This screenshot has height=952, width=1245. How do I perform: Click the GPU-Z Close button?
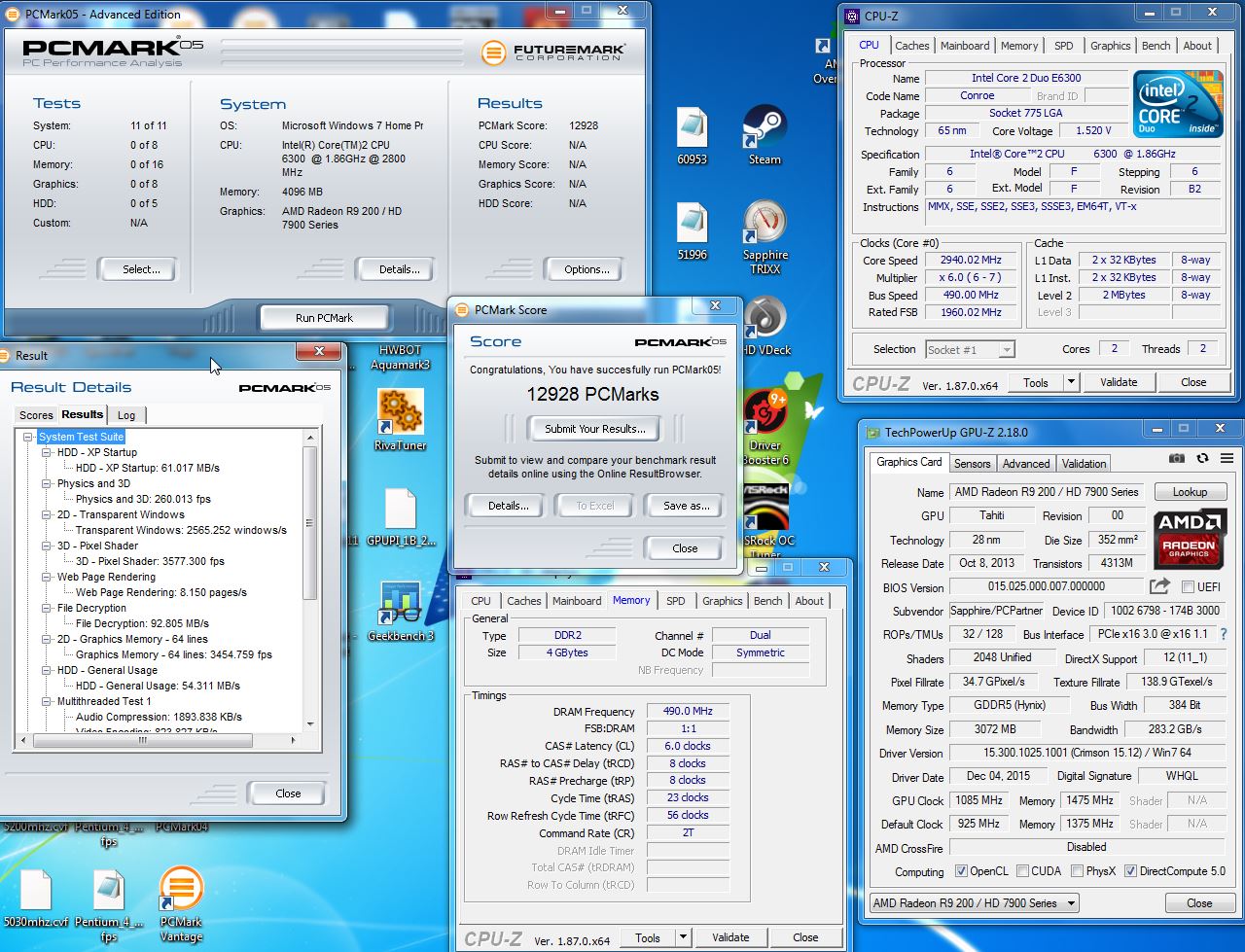point(1199,903)
